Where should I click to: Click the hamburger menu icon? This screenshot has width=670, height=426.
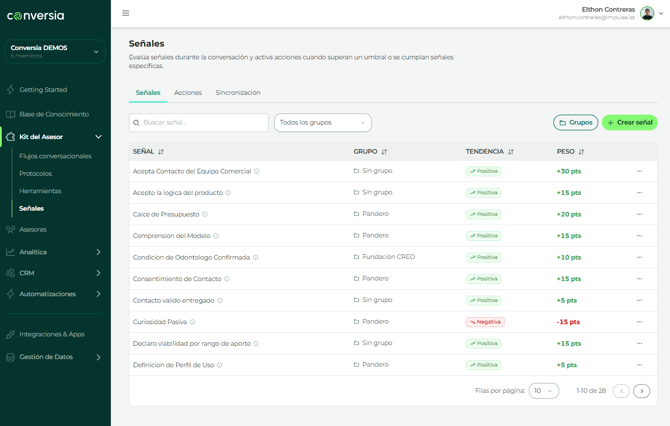[125, 13]
